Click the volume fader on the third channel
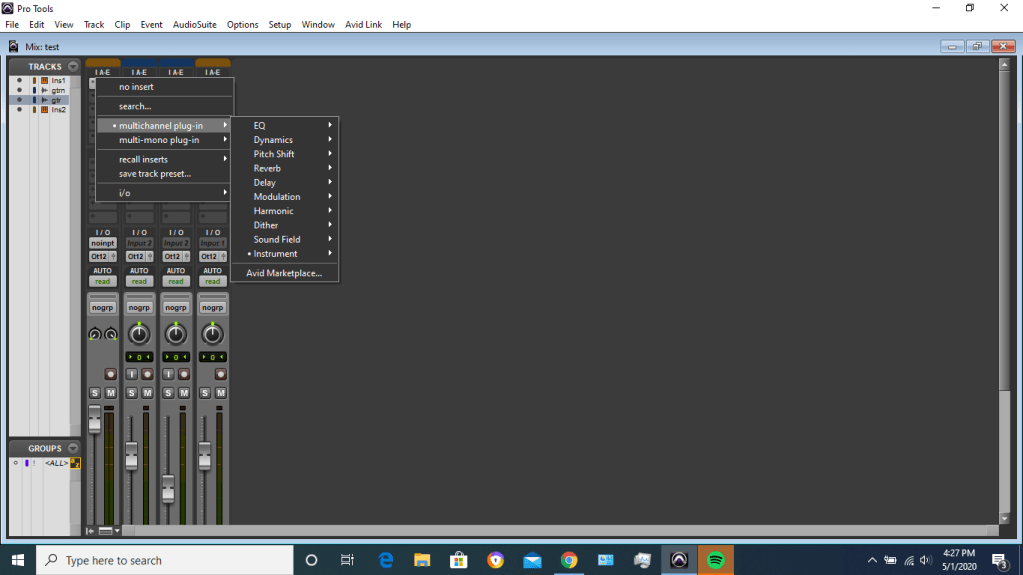 coord(168,489)
